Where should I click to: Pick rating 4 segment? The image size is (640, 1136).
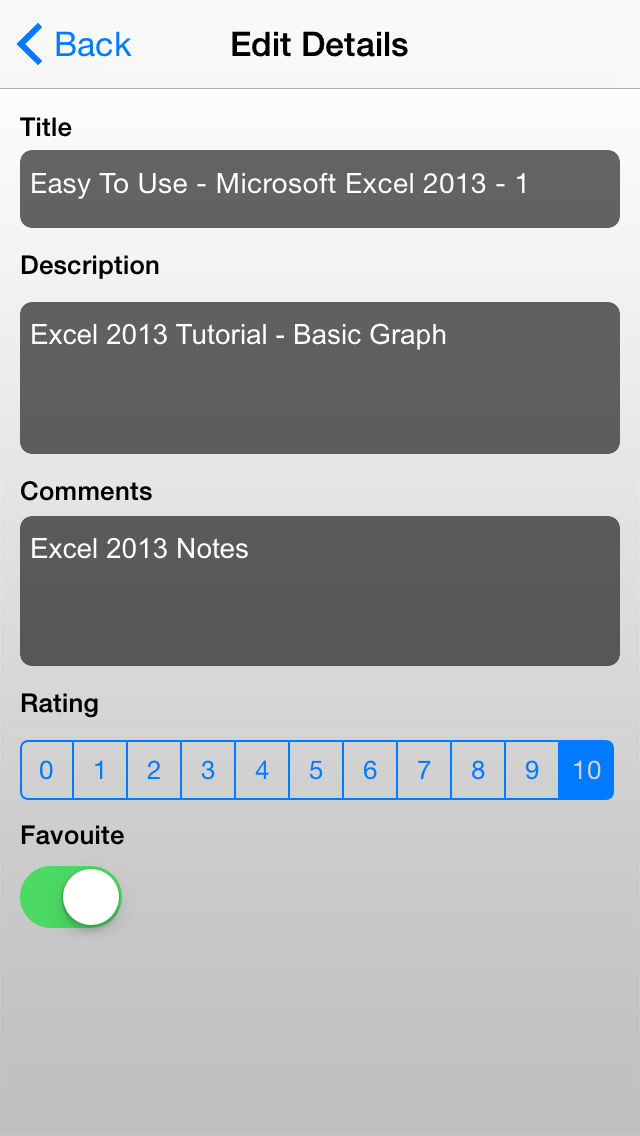[262, 770]
